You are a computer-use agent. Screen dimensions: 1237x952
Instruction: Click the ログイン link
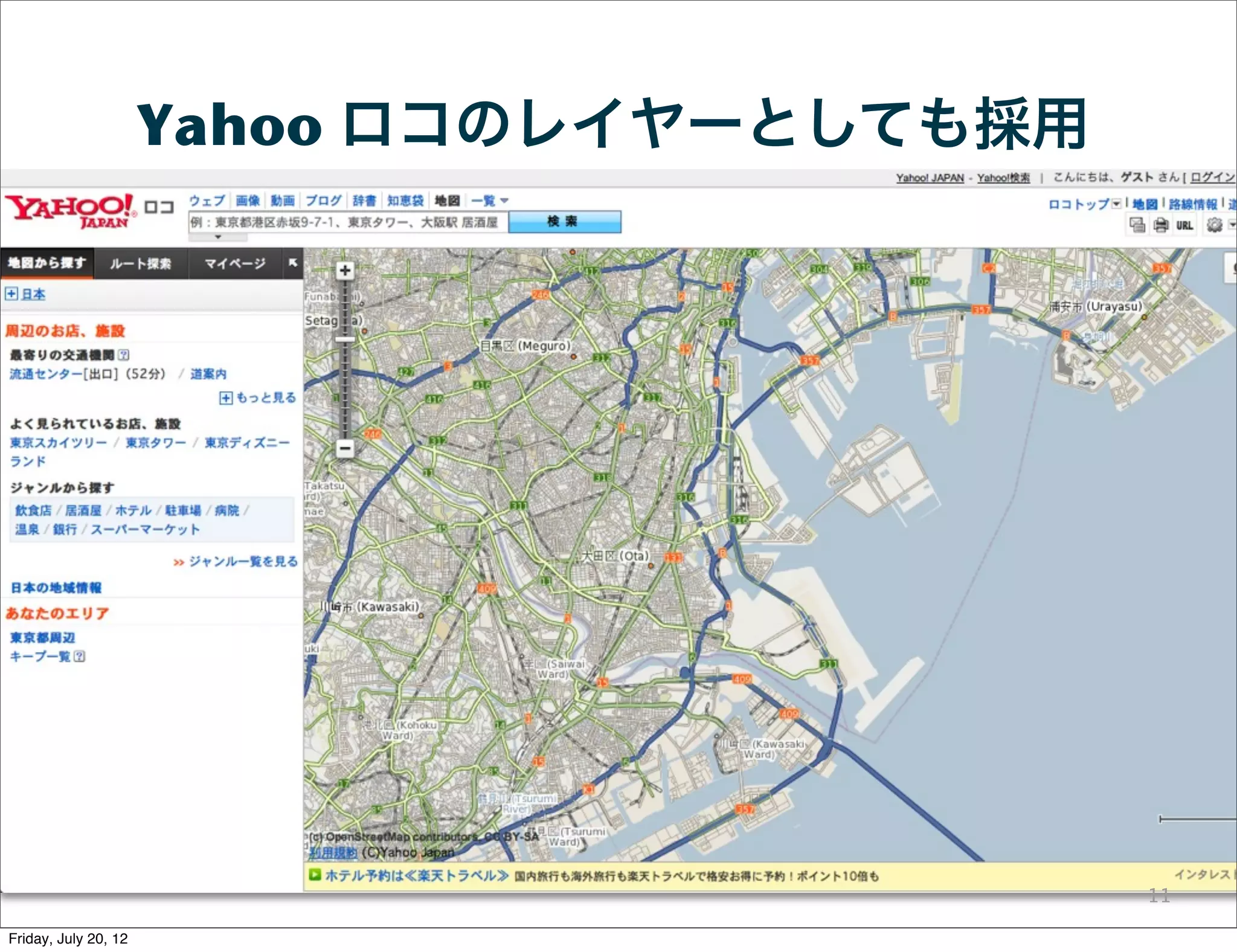pos(1213,177)
